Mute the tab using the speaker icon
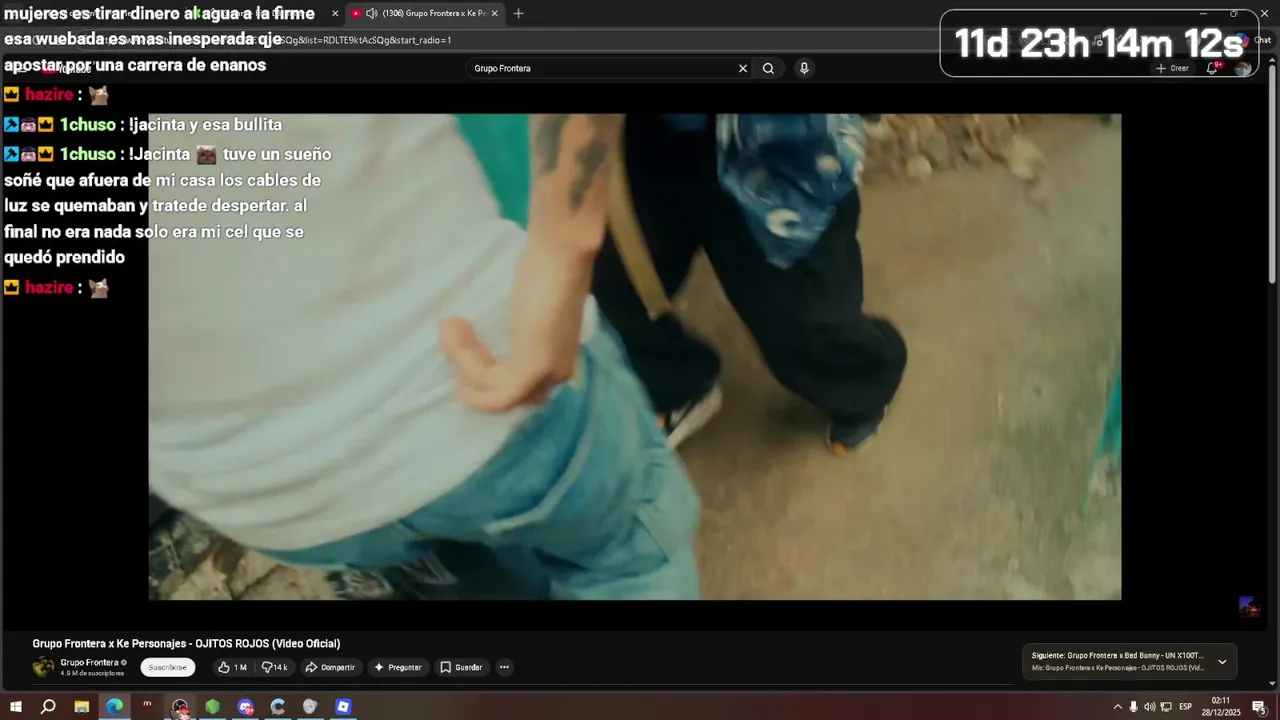1280x720 pixels. tap(371, 13)
